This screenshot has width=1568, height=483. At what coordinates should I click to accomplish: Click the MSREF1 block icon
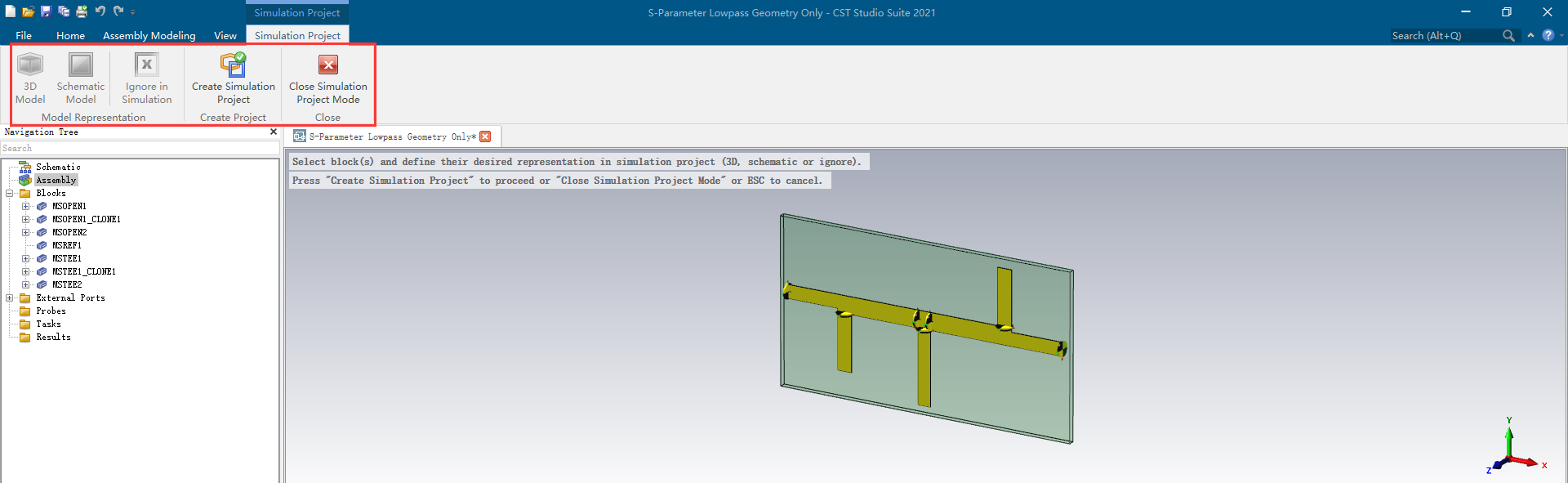42,245
